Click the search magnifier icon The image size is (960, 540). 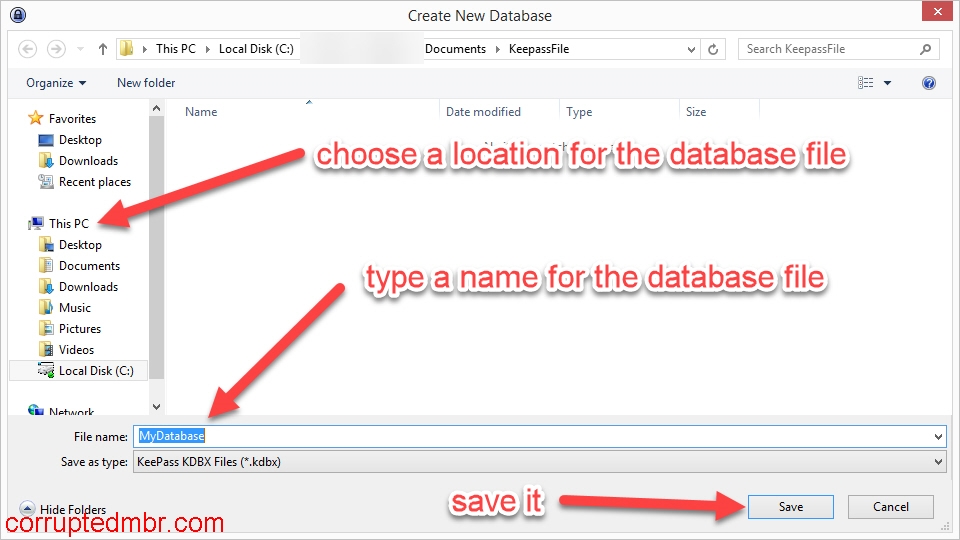pos(926,49)
